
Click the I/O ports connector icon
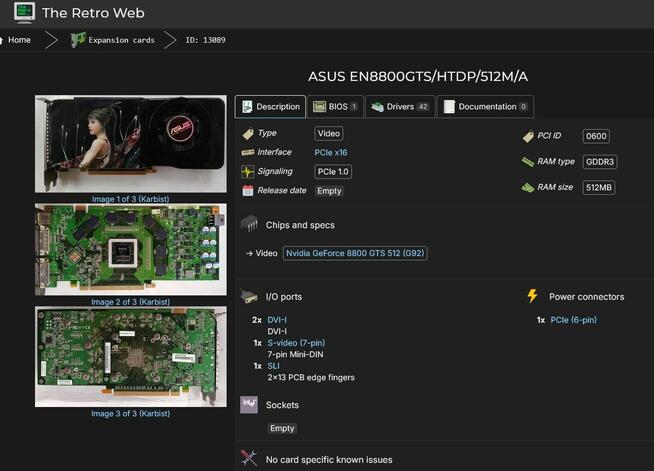click(x=249, y=297)
